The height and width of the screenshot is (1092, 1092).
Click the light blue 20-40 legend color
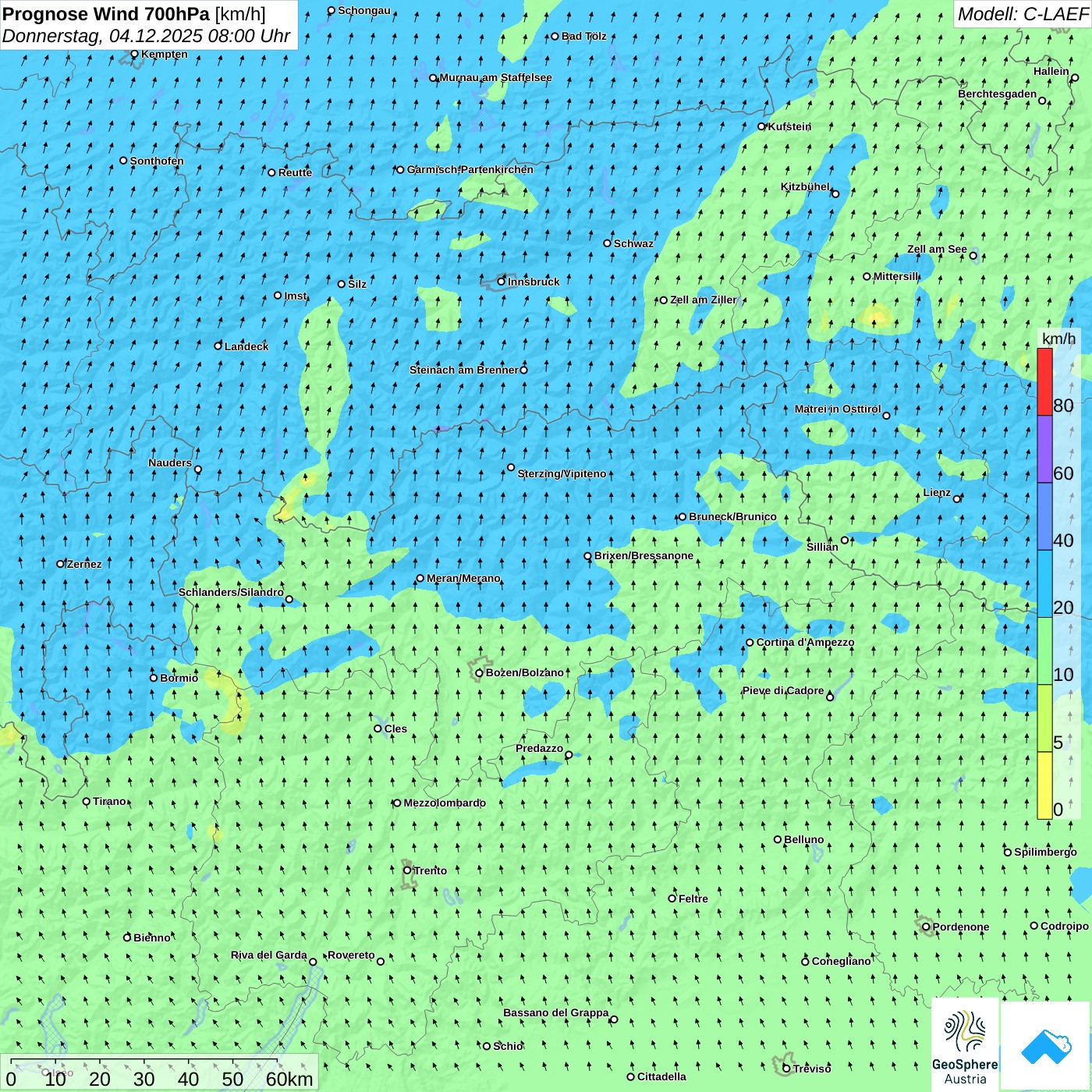coord(1044,584)
